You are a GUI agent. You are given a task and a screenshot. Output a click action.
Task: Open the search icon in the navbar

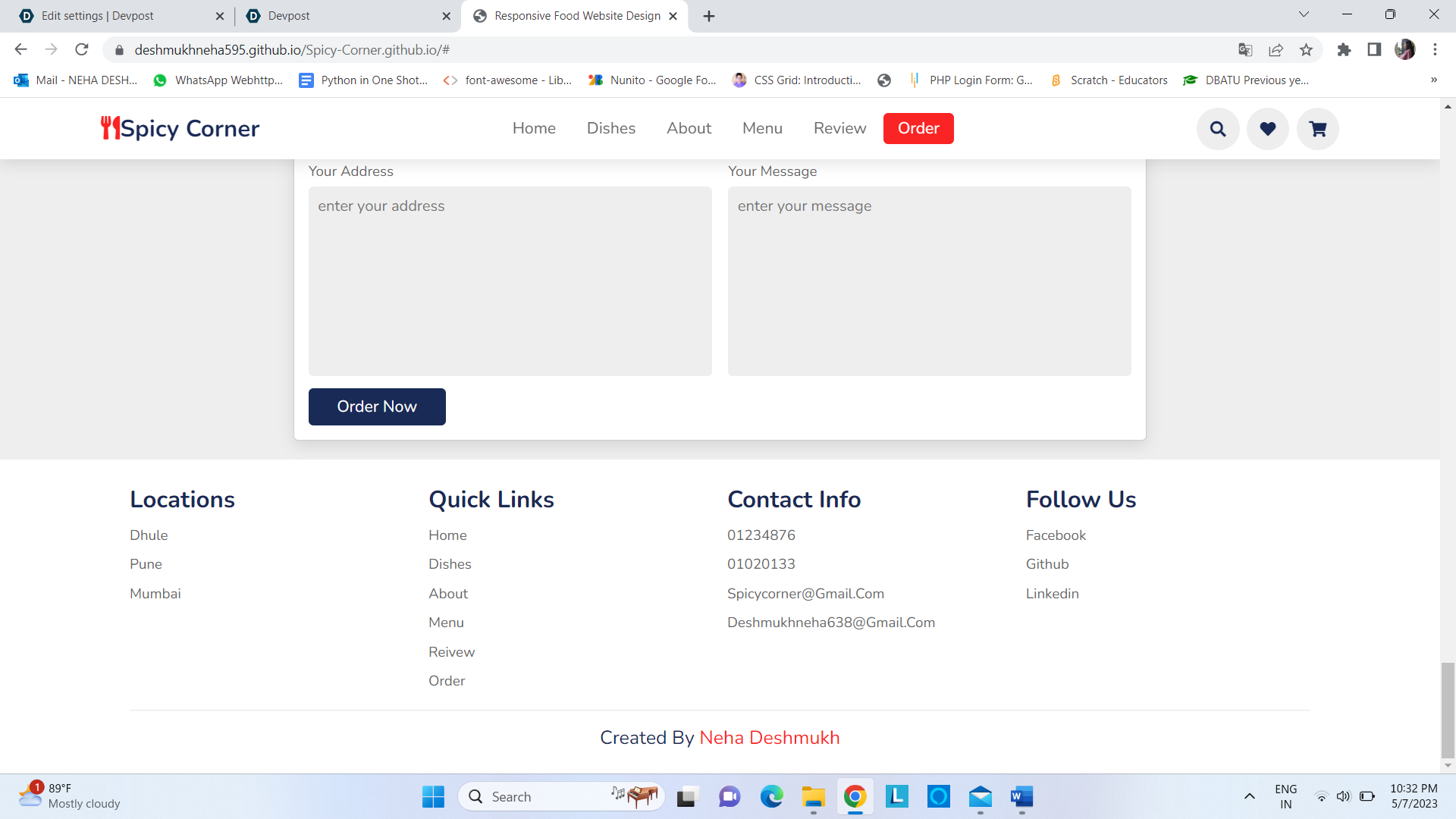click(x=1217, y=128)
